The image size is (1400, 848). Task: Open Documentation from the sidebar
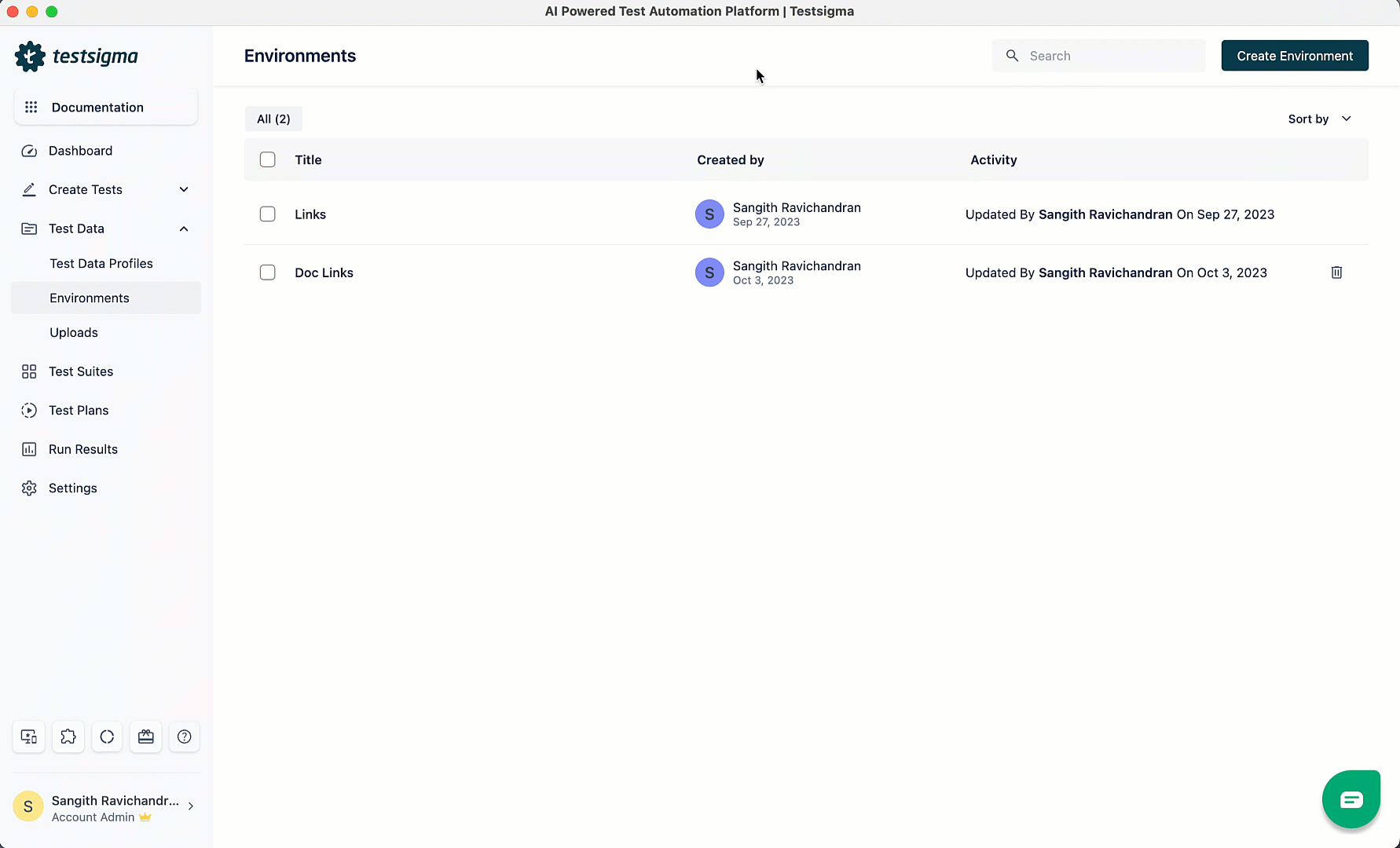click(97, 107)
